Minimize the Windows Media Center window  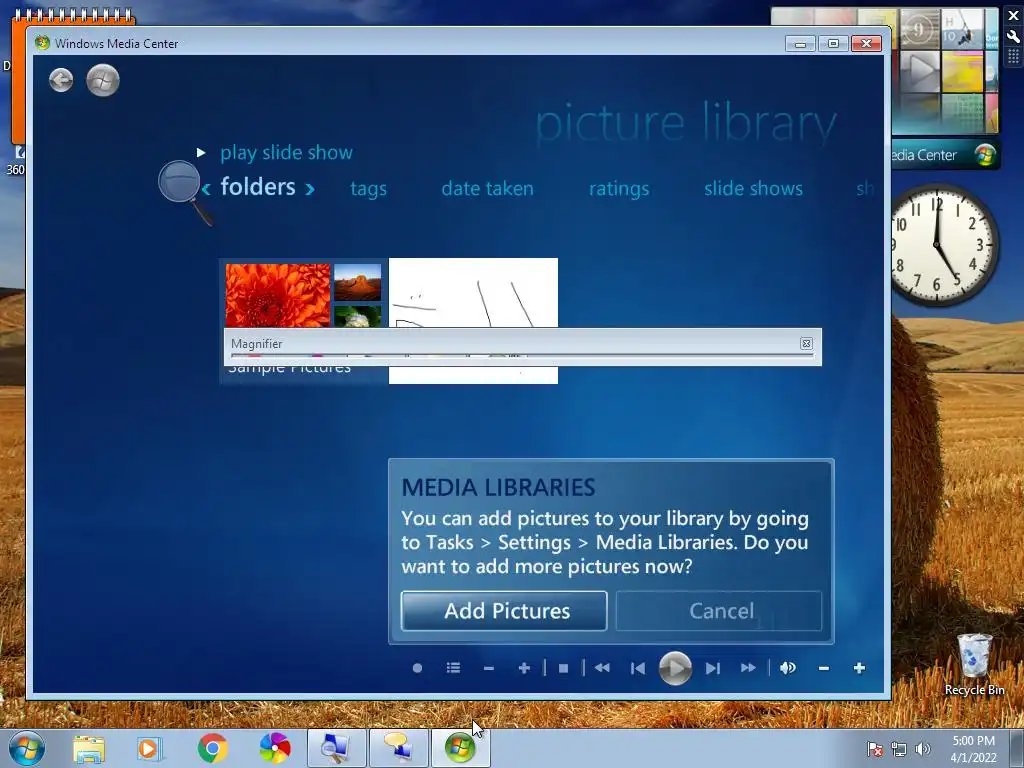click(x=800, y=44)
